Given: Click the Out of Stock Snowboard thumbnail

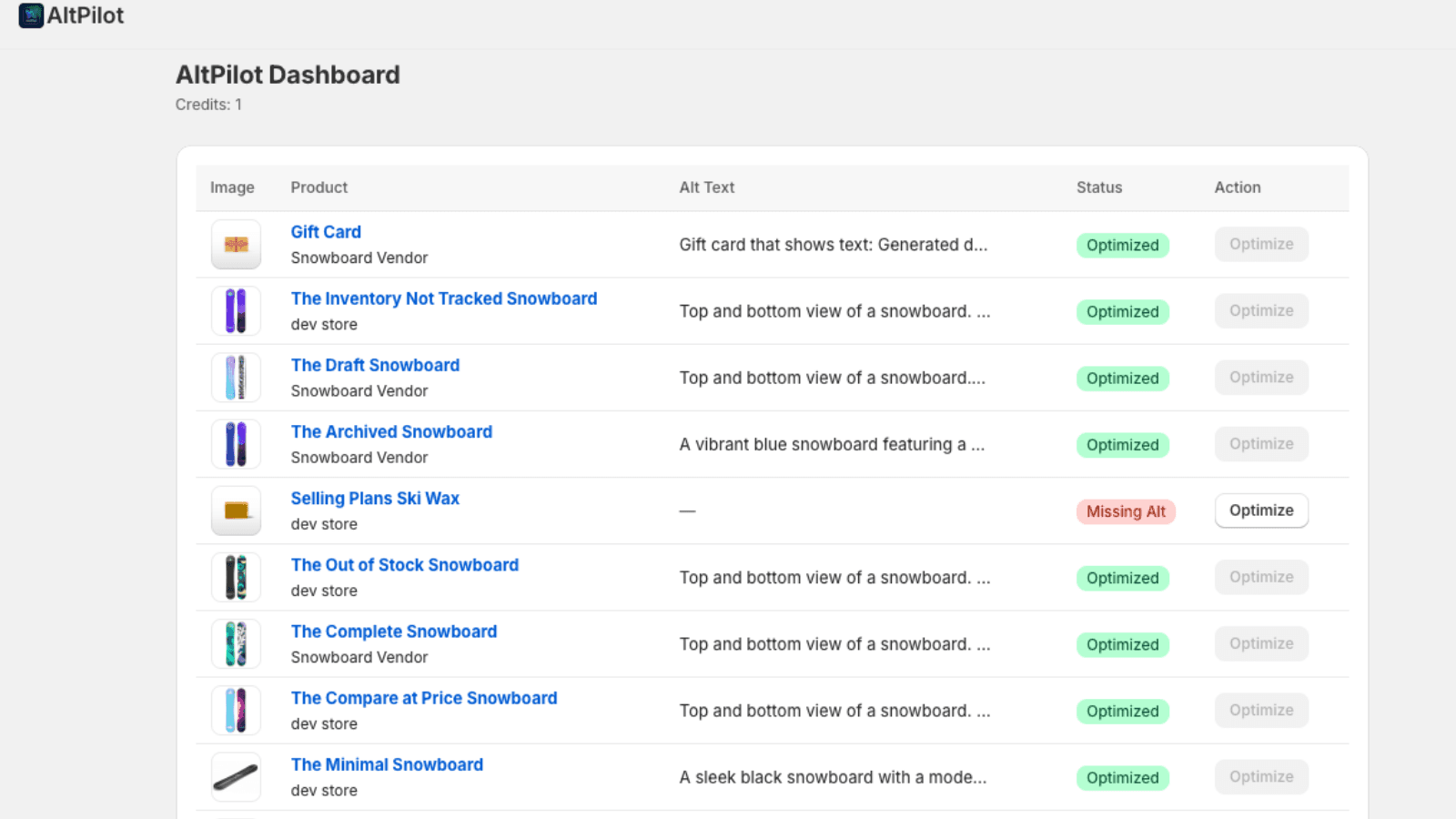Looking at the screenshot, I should point(236,577).
